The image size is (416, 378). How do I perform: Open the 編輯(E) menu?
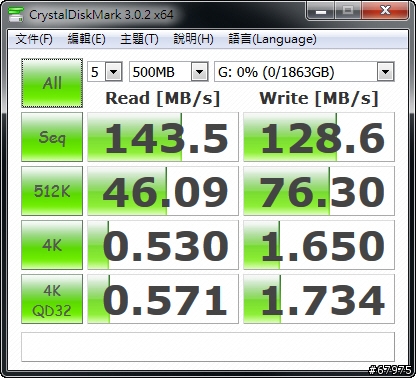tap(87, 39)
